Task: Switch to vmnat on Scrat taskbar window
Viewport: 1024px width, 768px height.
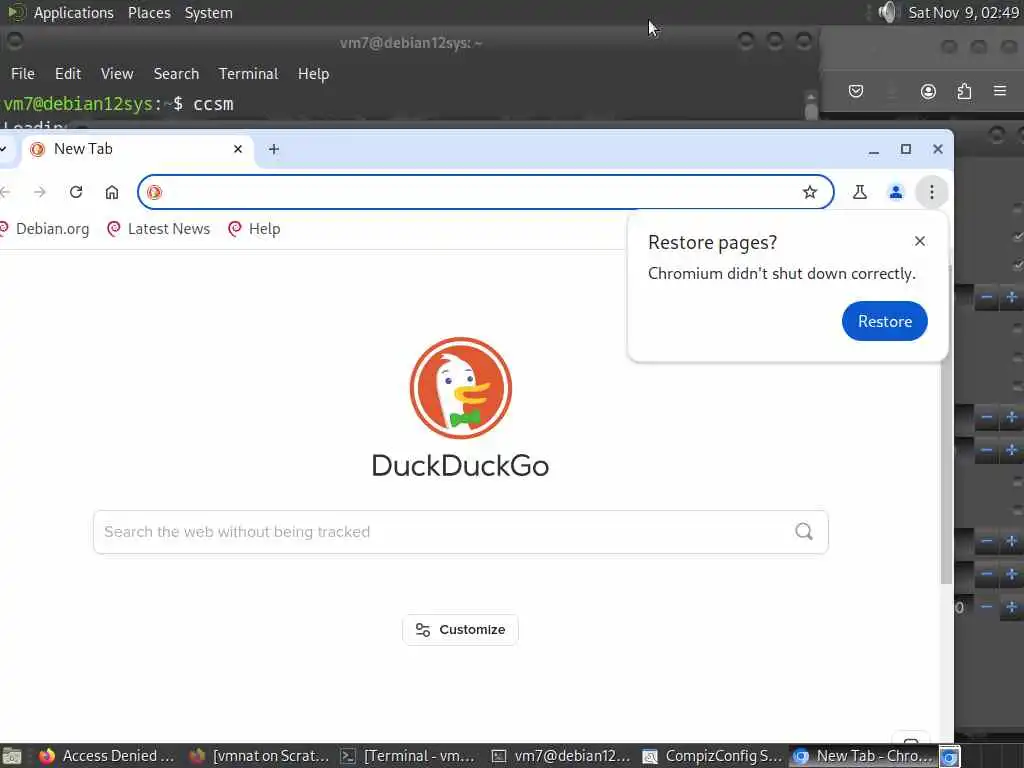Action: (260, 756)
